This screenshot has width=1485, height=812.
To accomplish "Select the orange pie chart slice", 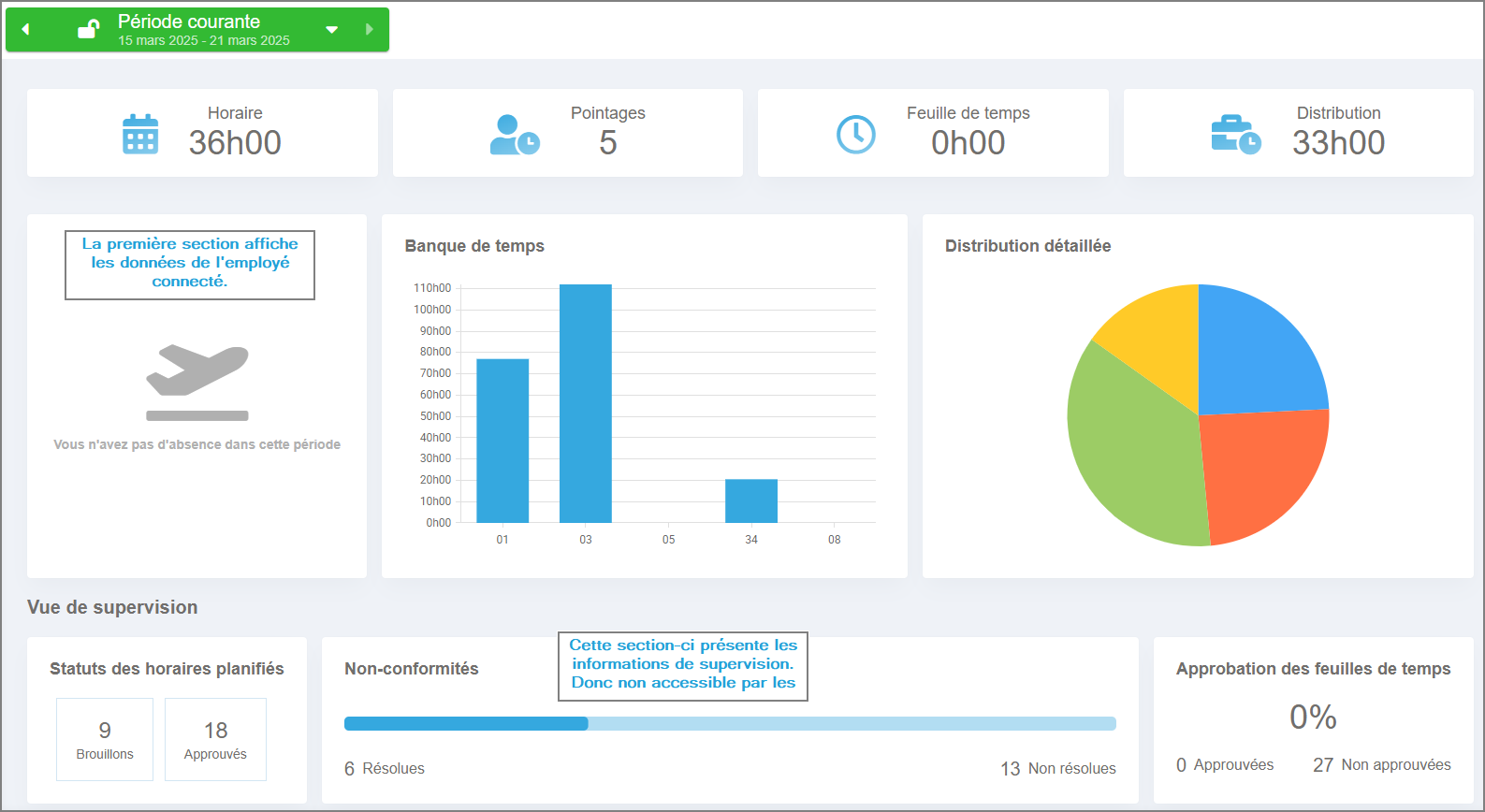I will pos(1263,468).
